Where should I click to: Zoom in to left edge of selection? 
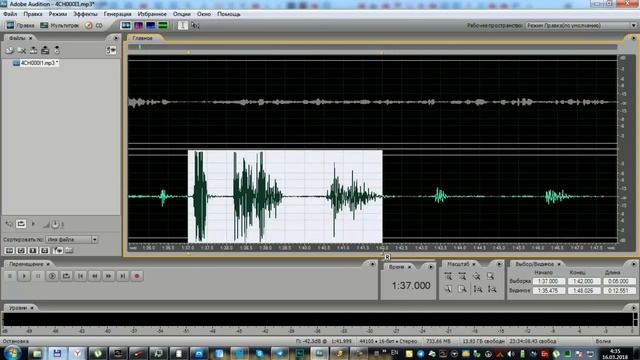448,289
